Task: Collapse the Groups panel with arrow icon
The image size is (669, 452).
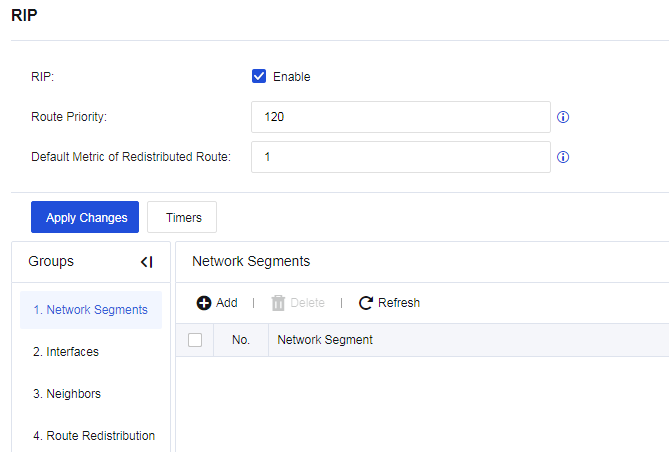Action: 147,262
